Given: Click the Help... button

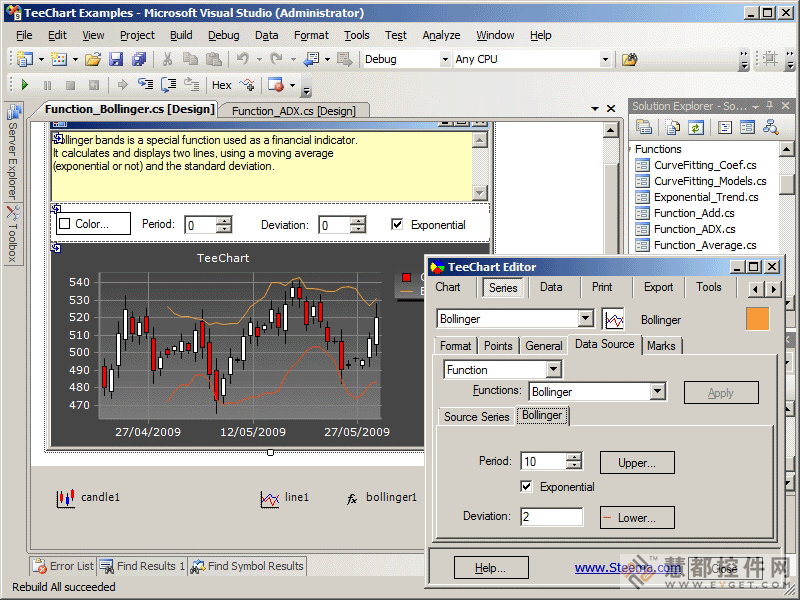Looking at the screenshot, I should click(491, 568).
